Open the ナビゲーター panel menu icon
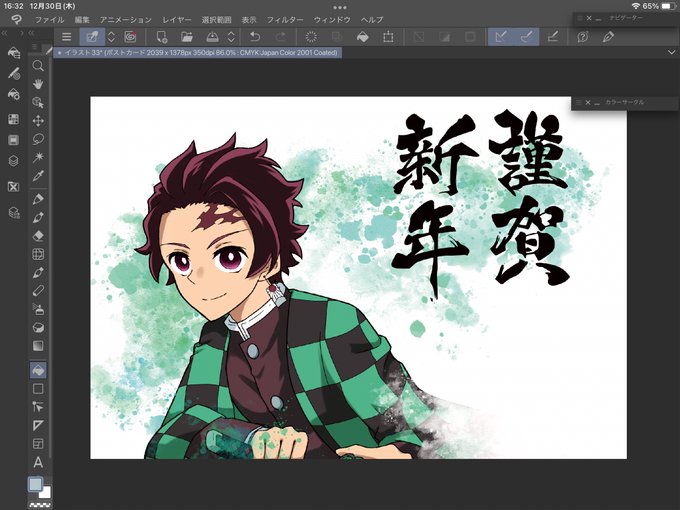This screenshot has width=680, height=510. pos(579,18)
